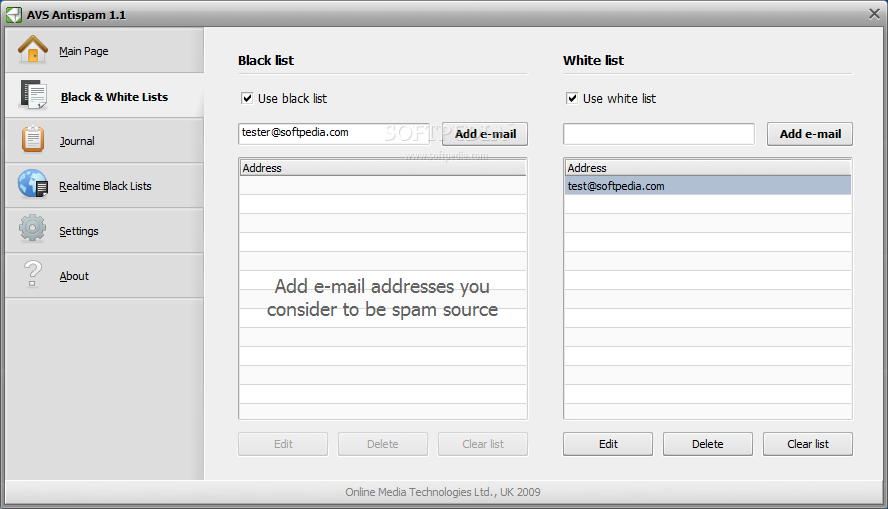Click the Realtime Black Lists globe icon
888x509 pixels.
point(33,184)
